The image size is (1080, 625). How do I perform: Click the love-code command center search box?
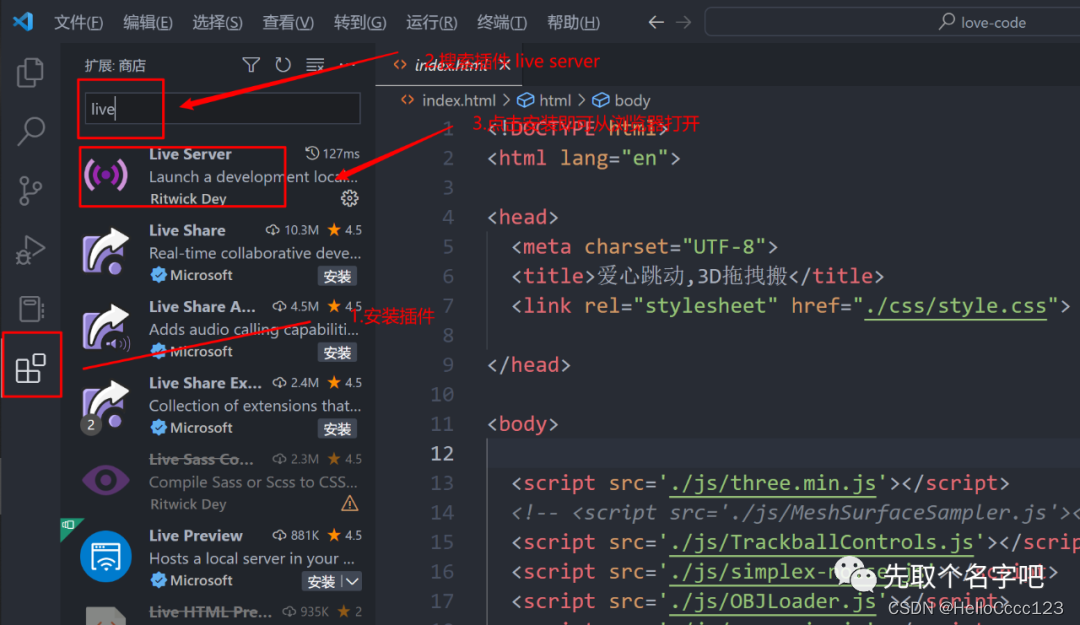893,22
